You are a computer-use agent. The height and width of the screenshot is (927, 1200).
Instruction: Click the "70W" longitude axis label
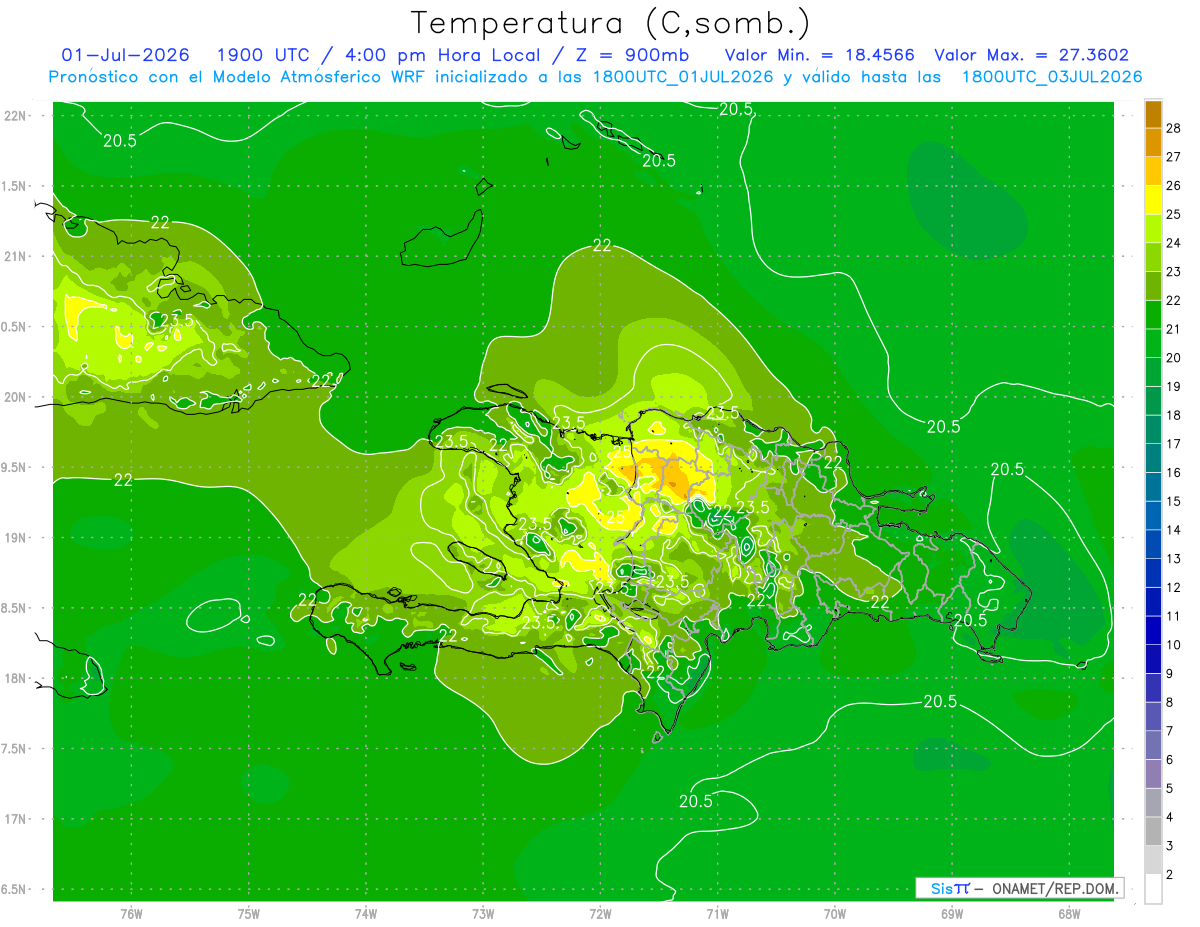coord(835,914)
